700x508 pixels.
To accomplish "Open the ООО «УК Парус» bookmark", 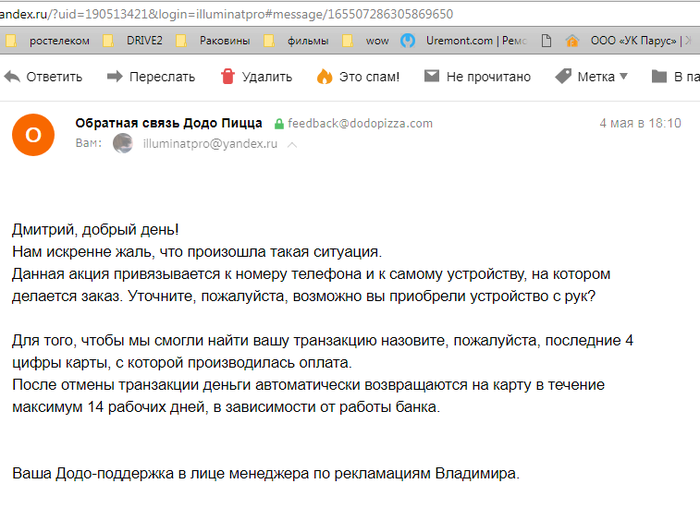I will point(627,41).
